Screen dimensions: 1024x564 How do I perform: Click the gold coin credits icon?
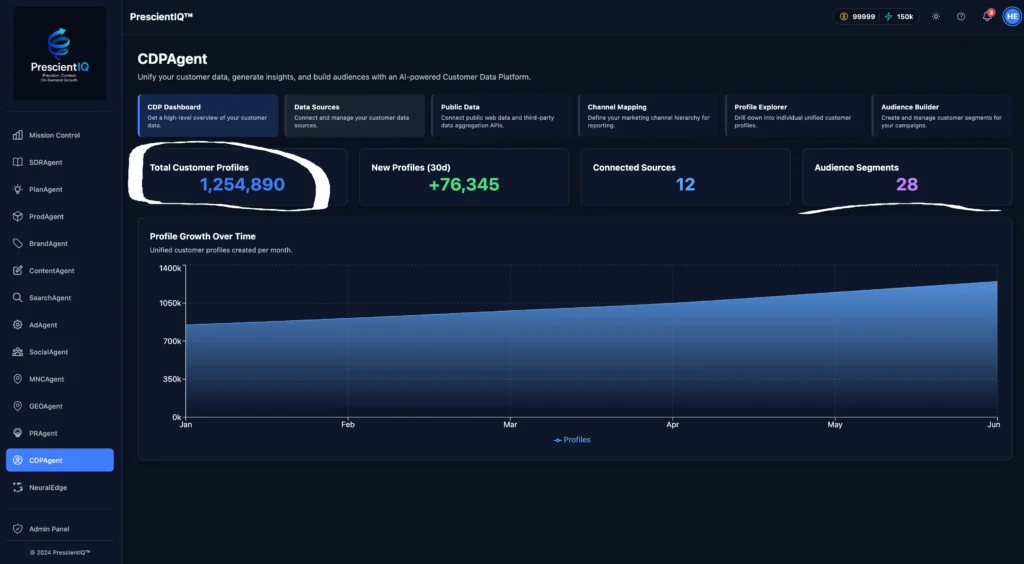pyautogui.click(x=843, y=17)
